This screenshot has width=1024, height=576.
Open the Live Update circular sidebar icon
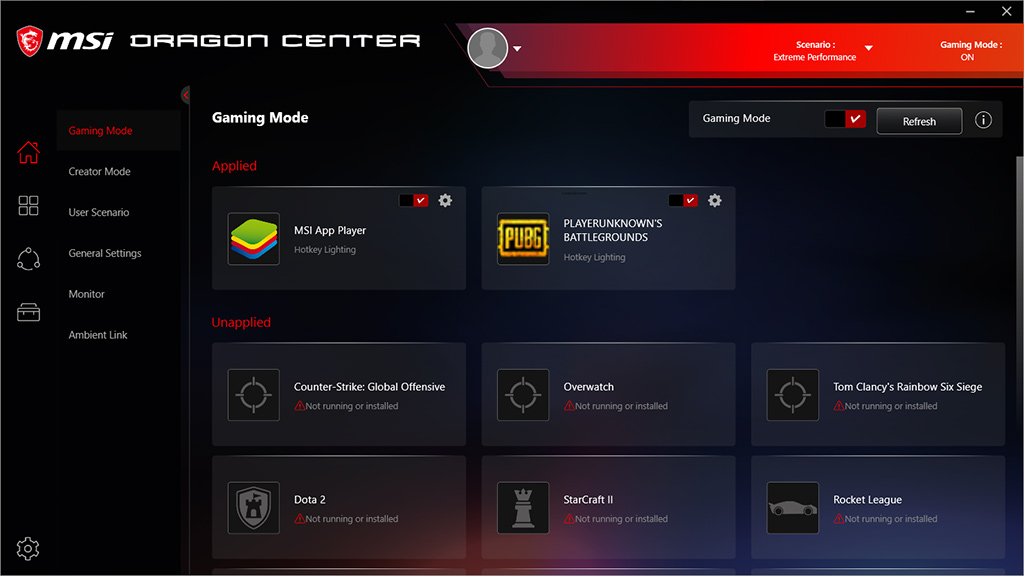[x=28, y=259]
